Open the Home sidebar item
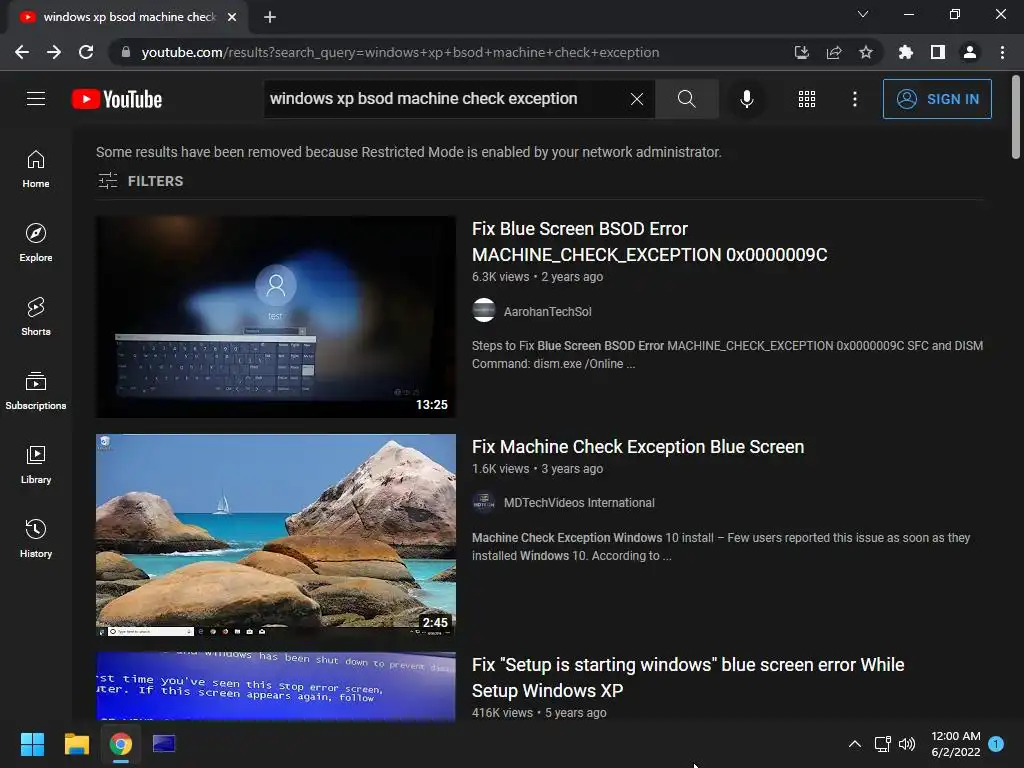1024x768 pixels. coord(36,169)
